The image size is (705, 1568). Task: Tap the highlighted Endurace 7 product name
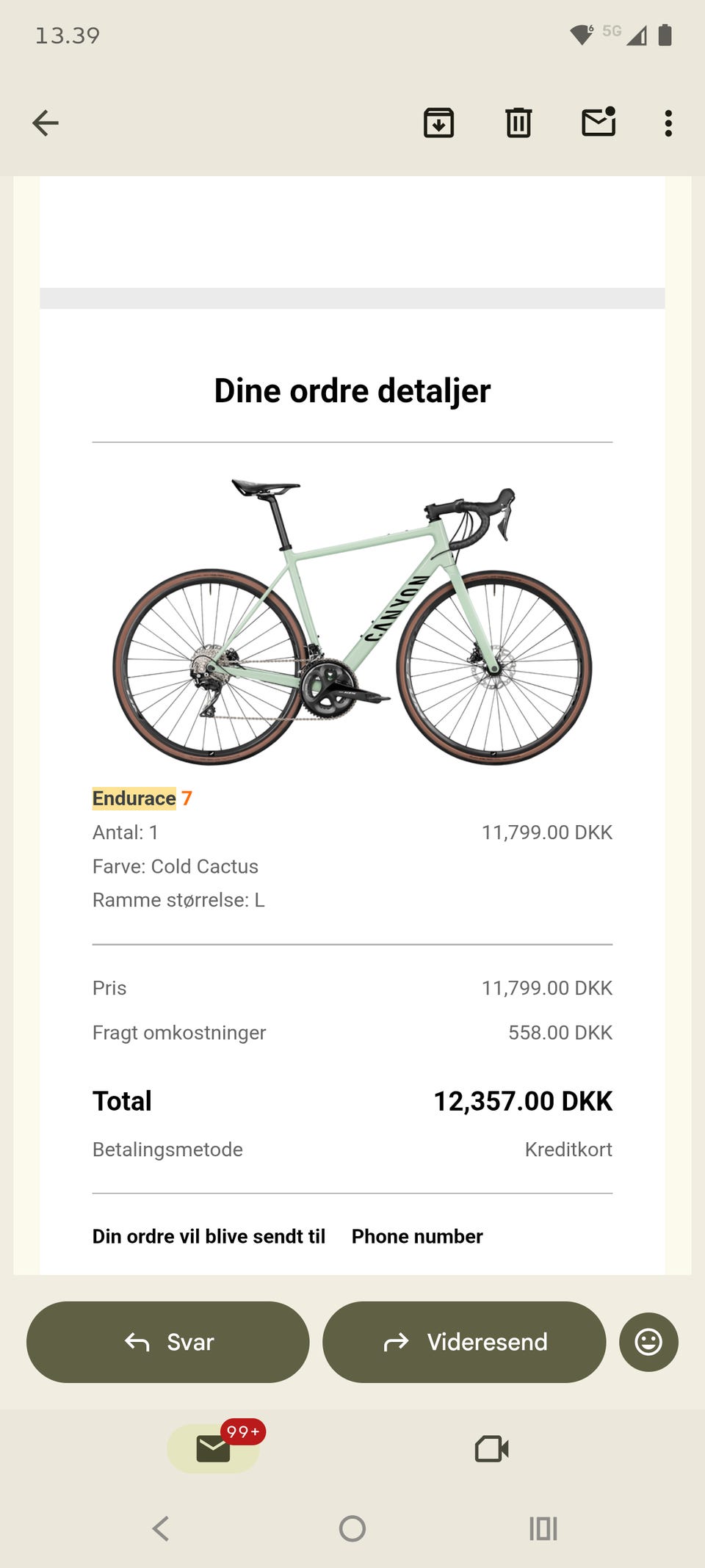pyautogui.click(x=142, y=798)
